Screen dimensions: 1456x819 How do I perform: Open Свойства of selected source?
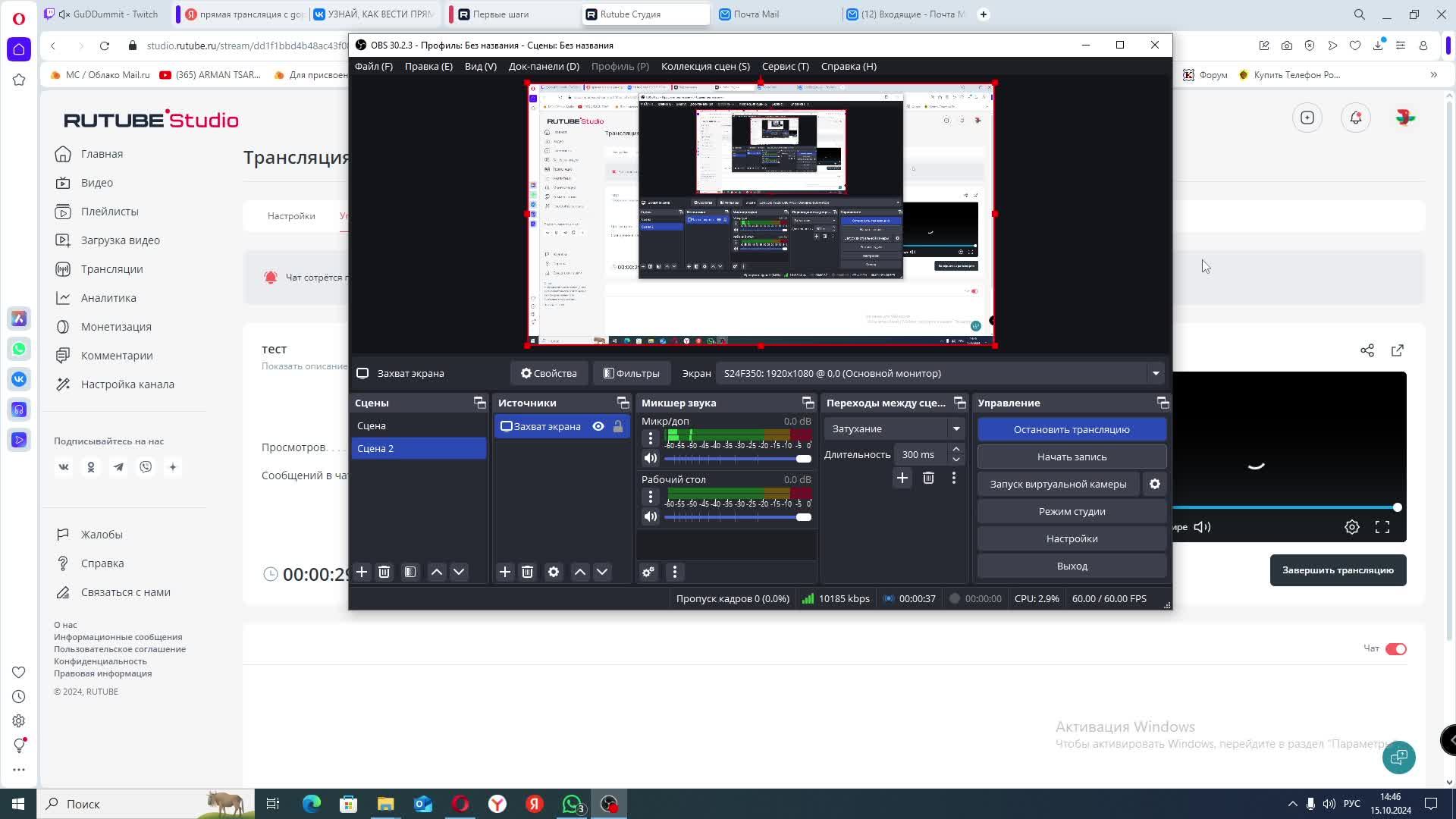pos(548,373)
